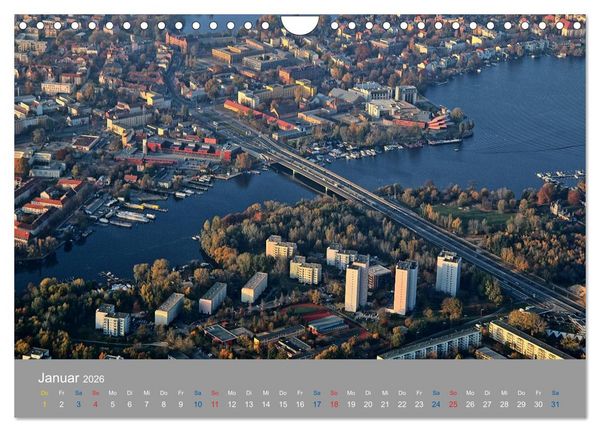Select day 2 in the calendar row
Image resolution: width=600 pixels, height=432 pixels.
[x=62, y=404]
